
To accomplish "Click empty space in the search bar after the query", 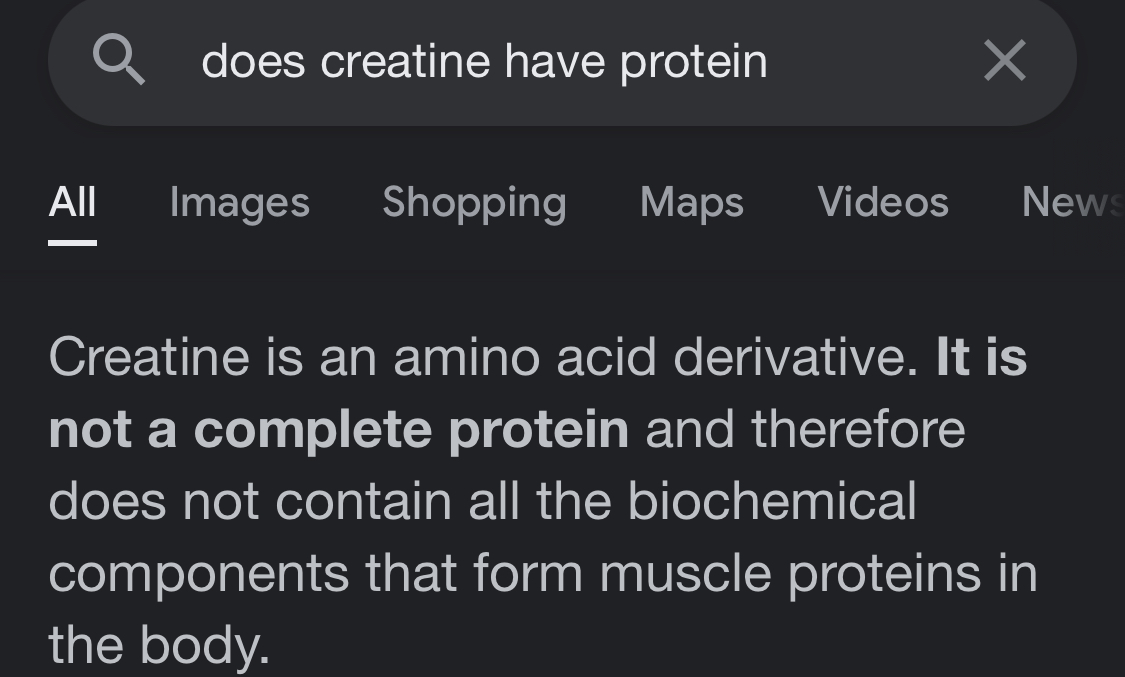I will 872,61.
